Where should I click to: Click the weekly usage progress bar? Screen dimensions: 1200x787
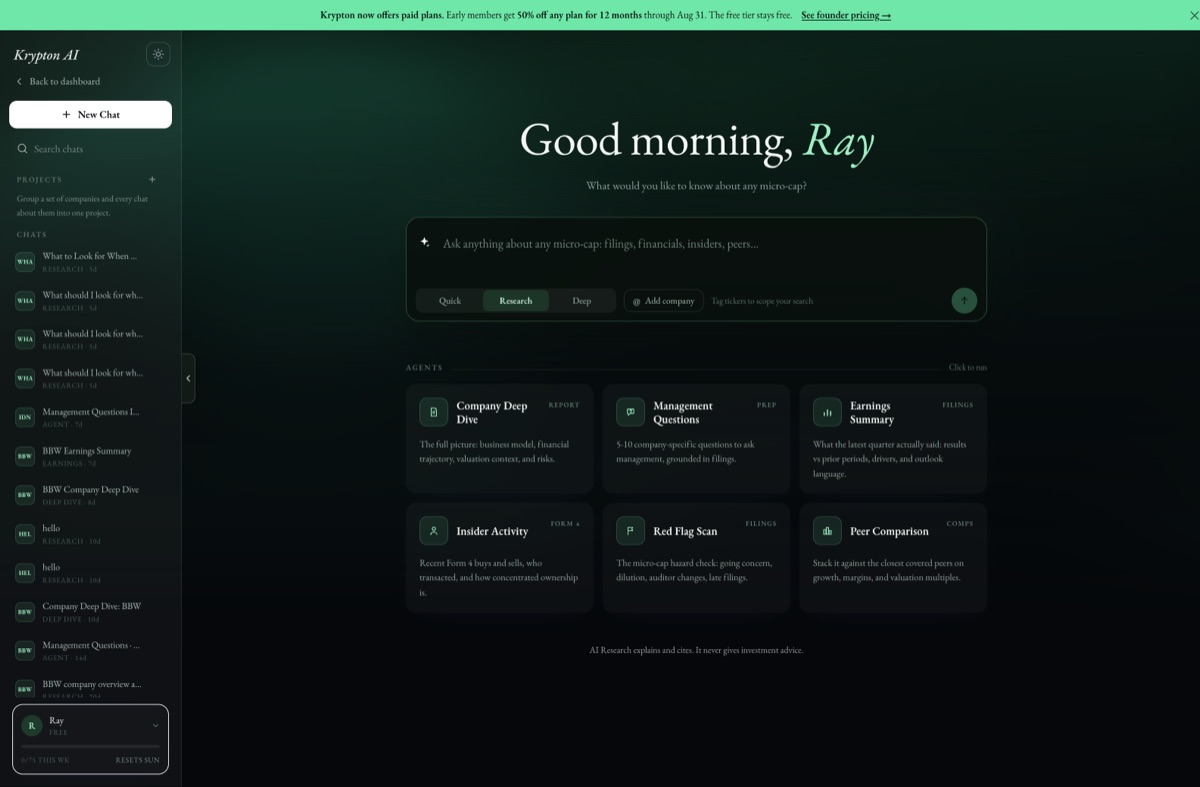90,746
